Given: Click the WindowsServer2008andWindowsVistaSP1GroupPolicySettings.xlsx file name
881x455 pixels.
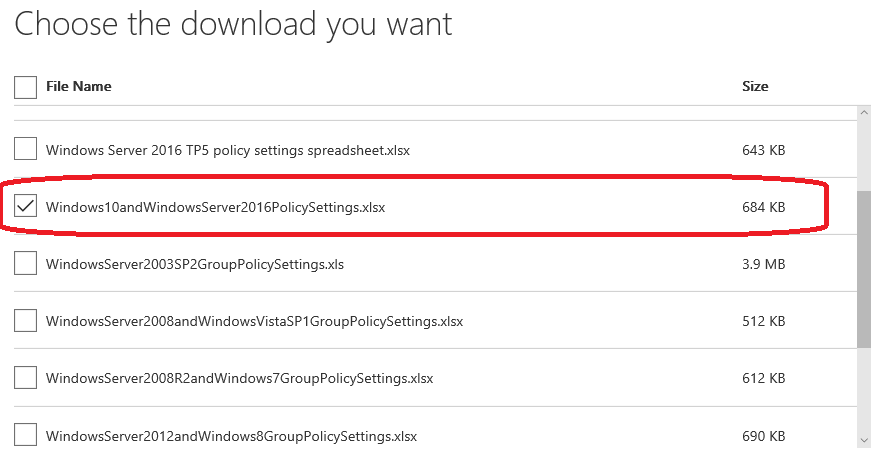Looking at the screenshot, I should tap(254, 322).
